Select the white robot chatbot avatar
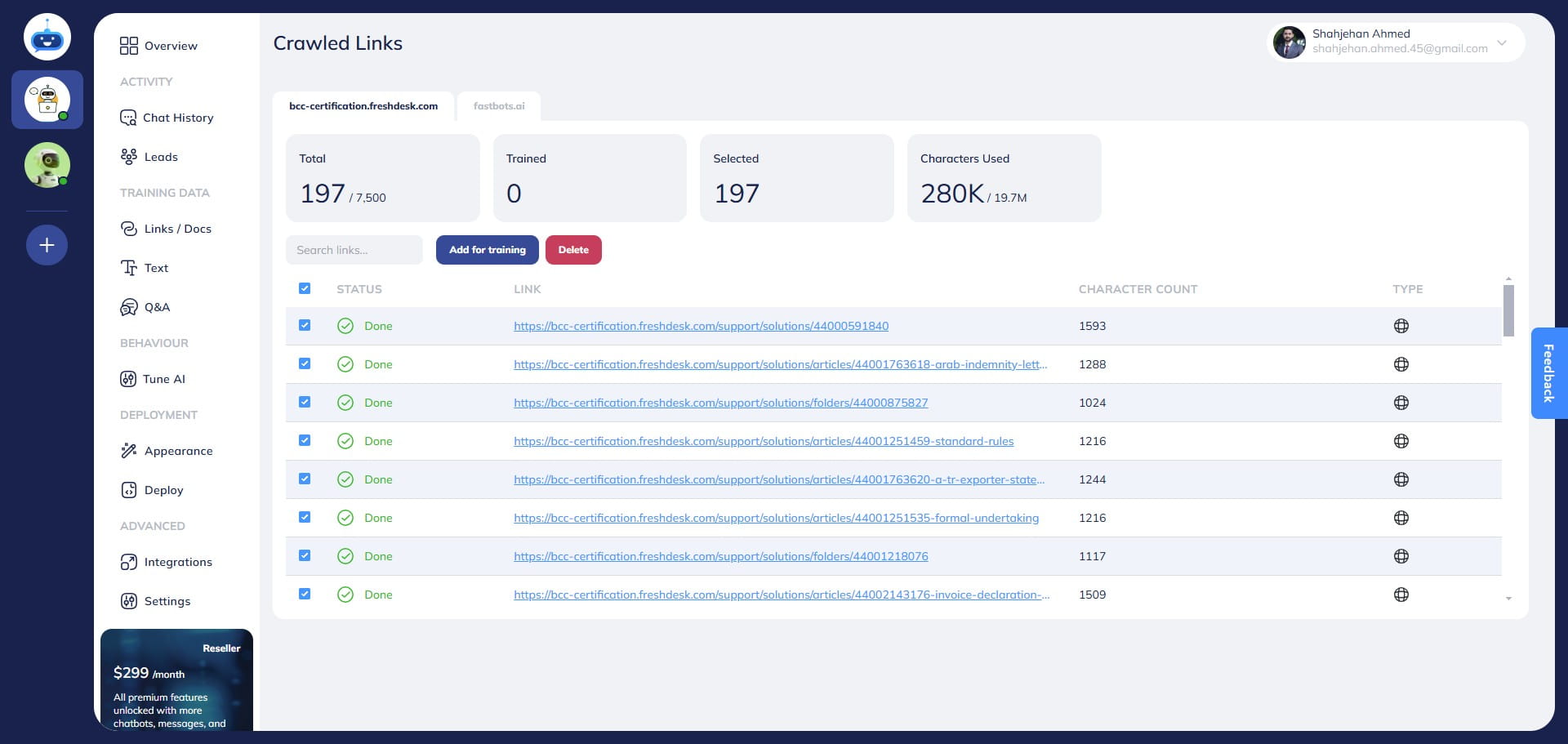Screen dimensions: 1568x744 [x=47, y=100]
